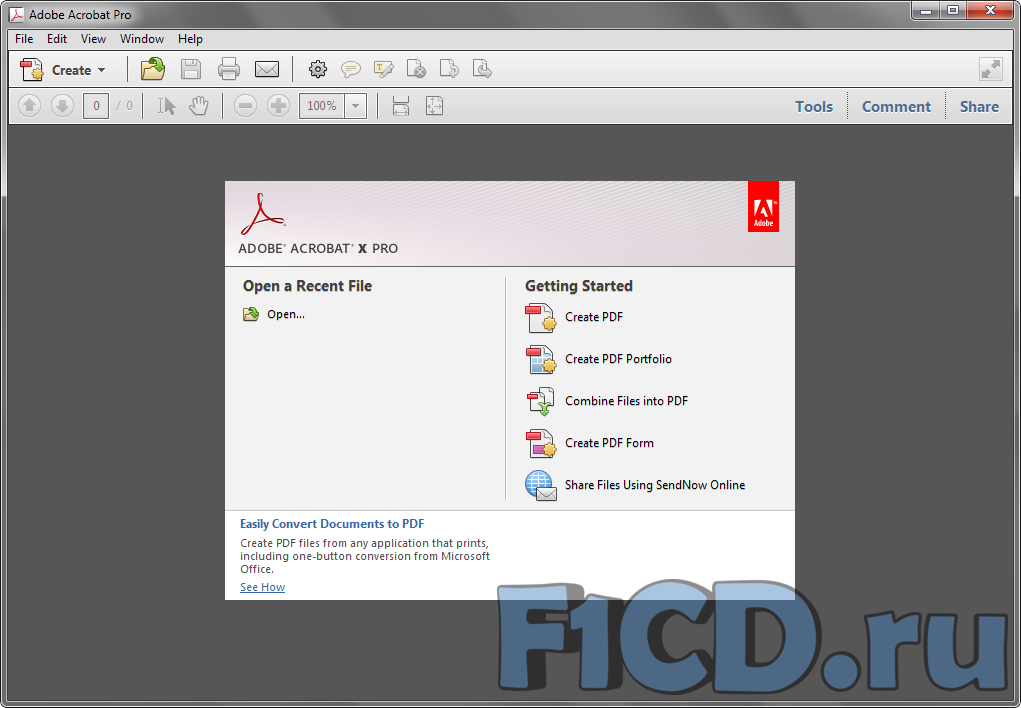Image resolution: width=1021 pixels, height=708 pixels.
Task: Go to next page arrow
Action: click(63, 106)
